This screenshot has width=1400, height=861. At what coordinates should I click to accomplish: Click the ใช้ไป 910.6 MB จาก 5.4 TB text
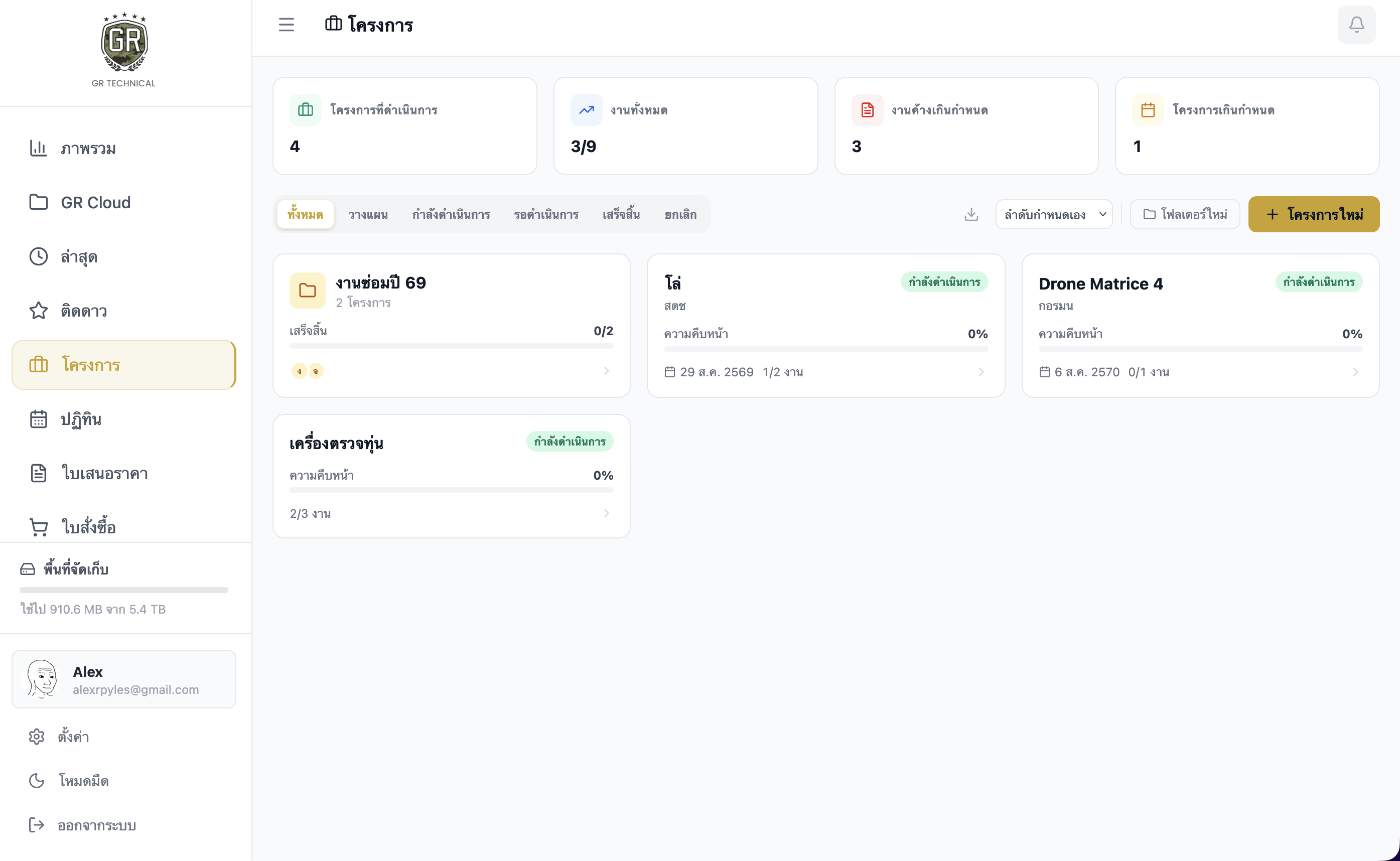click(93, 609)
